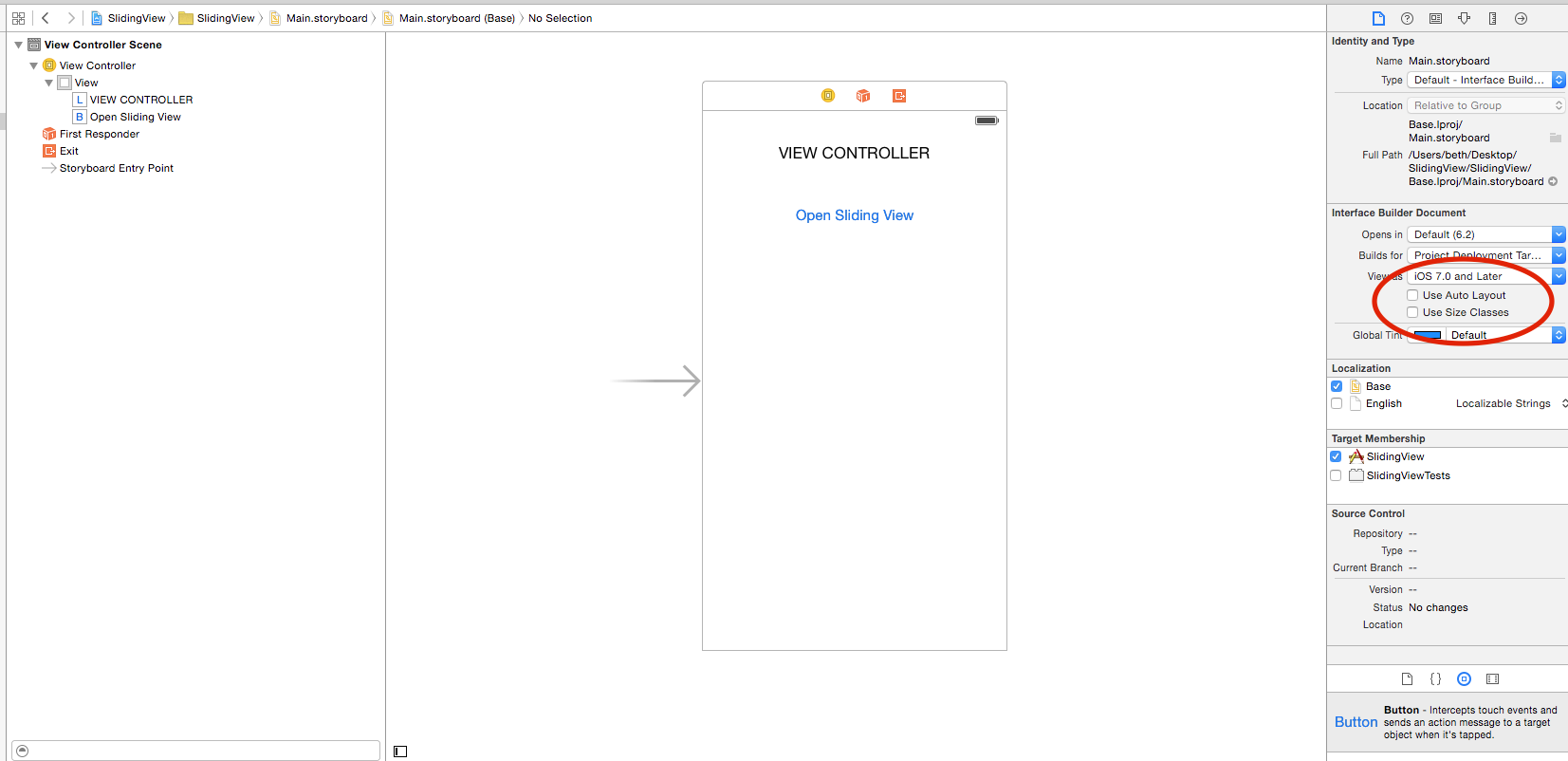1568x761 pixels.
Task: Select the VIEW CONTROLLER label on canvas
Action: [x=854, y=153]
